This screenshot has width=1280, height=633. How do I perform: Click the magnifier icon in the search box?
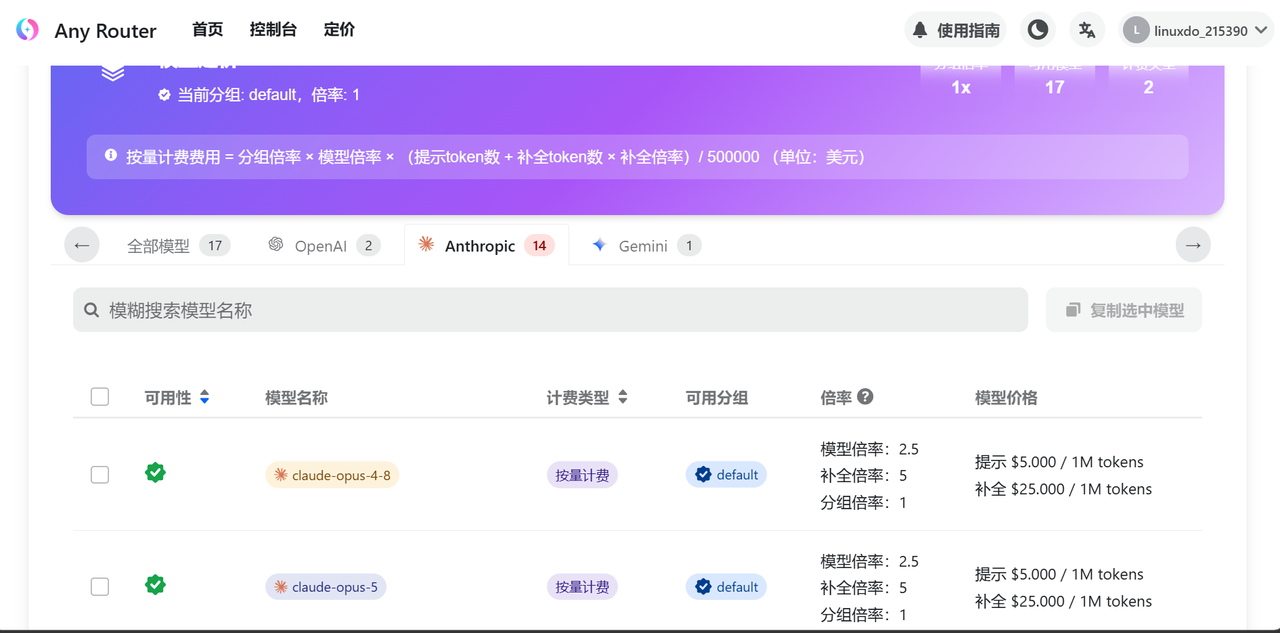click(x=92, y=310)
